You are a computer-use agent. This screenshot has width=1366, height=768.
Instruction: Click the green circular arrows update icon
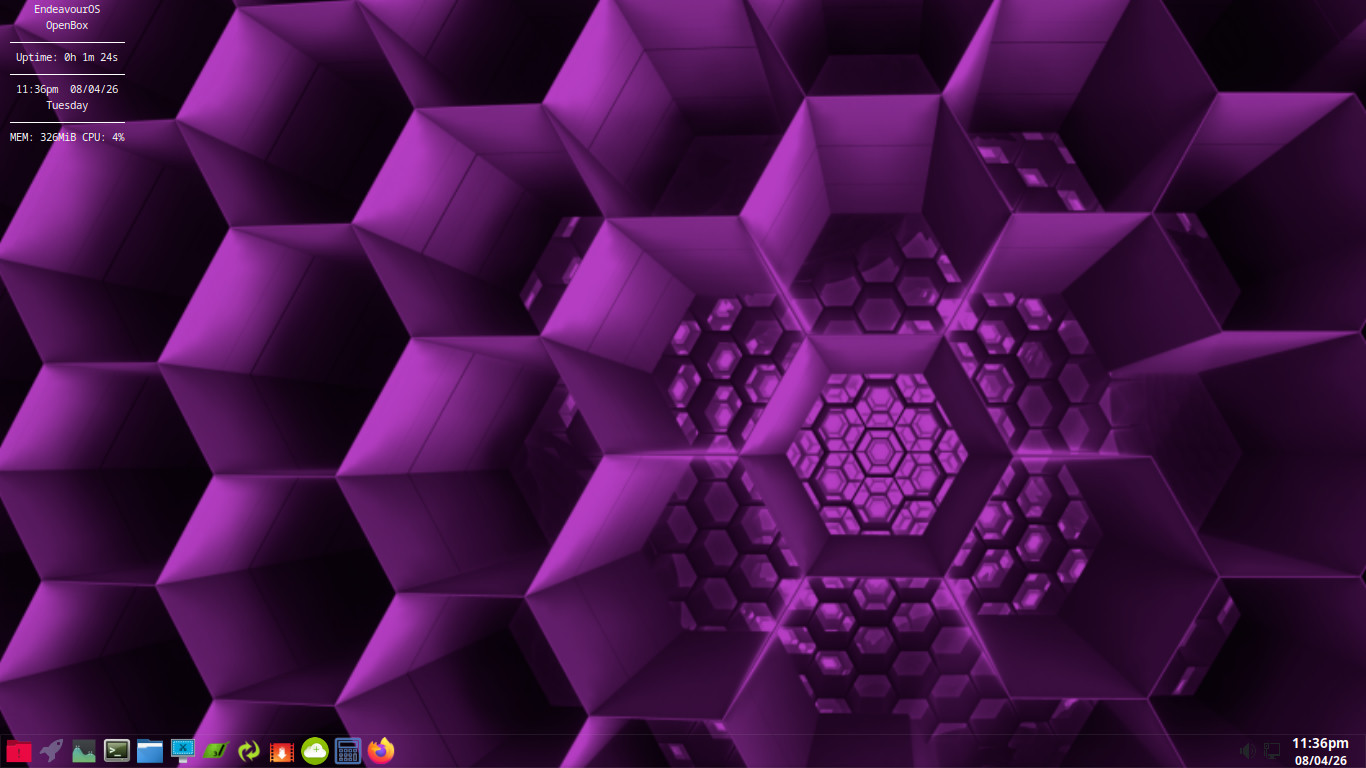click(x=249, y=750)
